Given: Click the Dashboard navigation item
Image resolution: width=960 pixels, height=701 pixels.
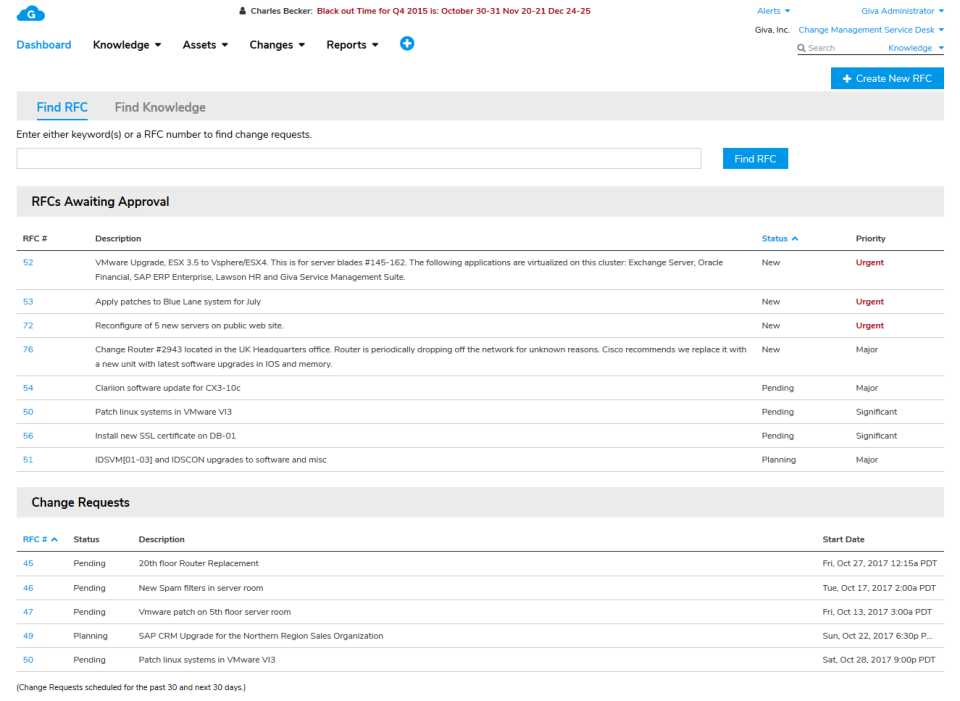Looking at the screenshot, I should click(x=44, y=44).
